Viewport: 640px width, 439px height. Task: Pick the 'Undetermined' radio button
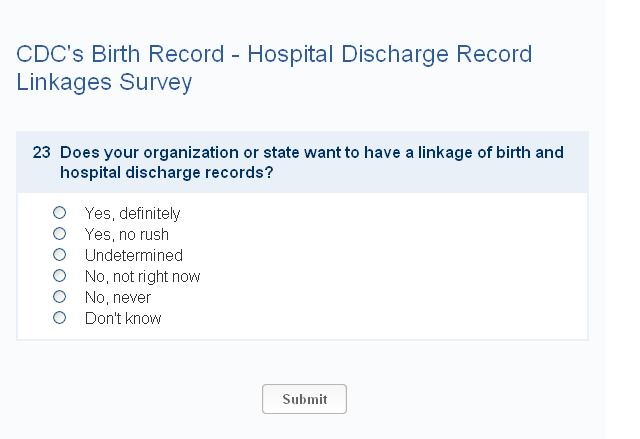point(59,255)
